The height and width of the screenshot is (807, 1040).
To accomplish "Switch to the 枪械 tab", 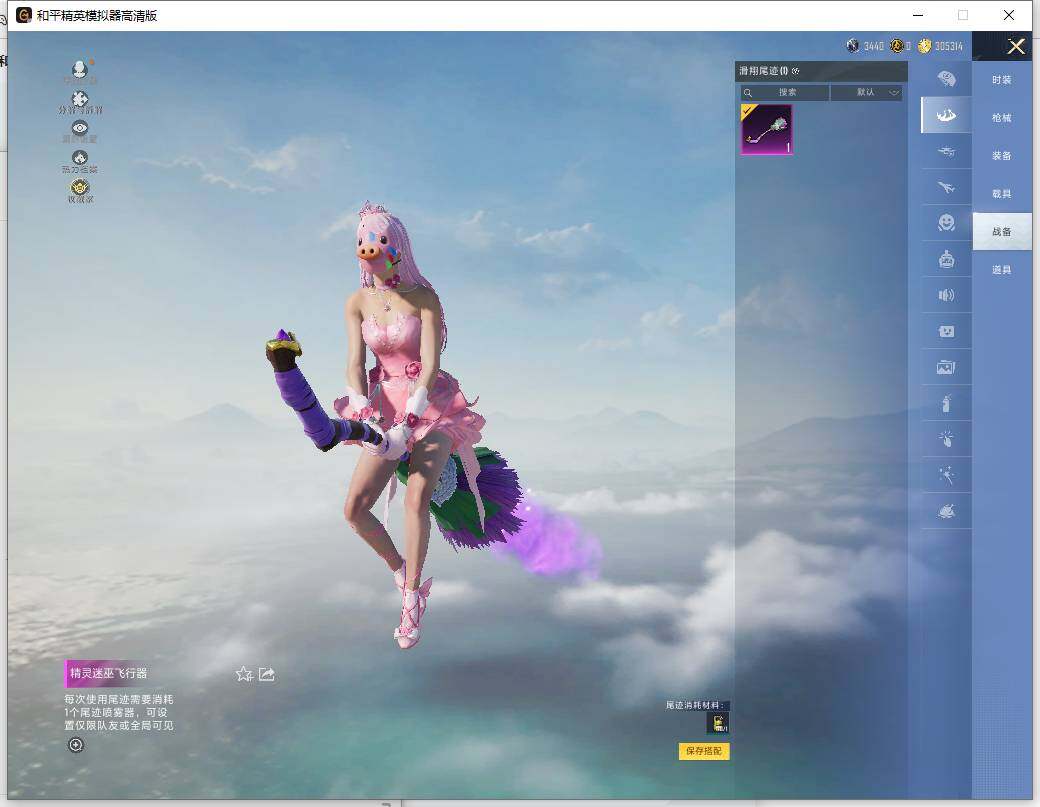I will point(1002,117).
